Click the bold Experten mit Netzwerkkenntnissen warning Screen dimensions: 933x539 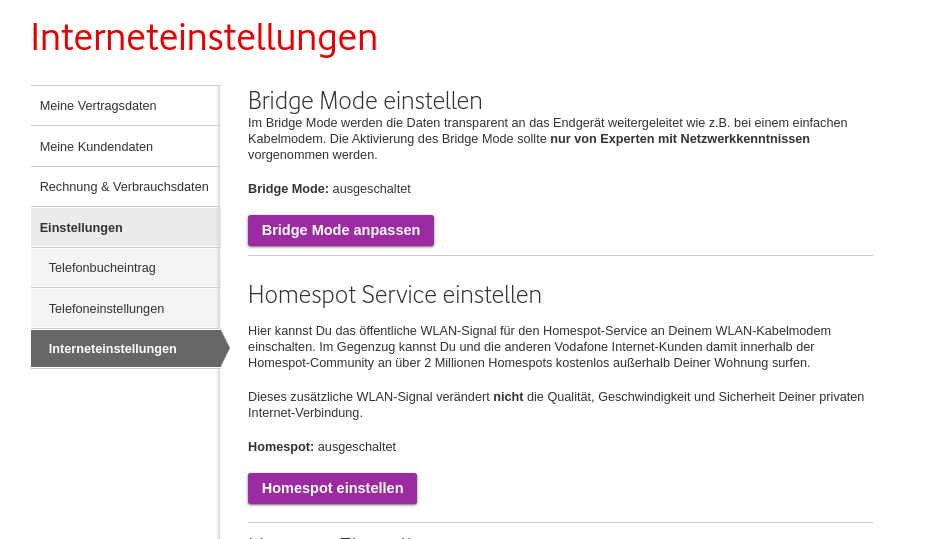(679, 139)
